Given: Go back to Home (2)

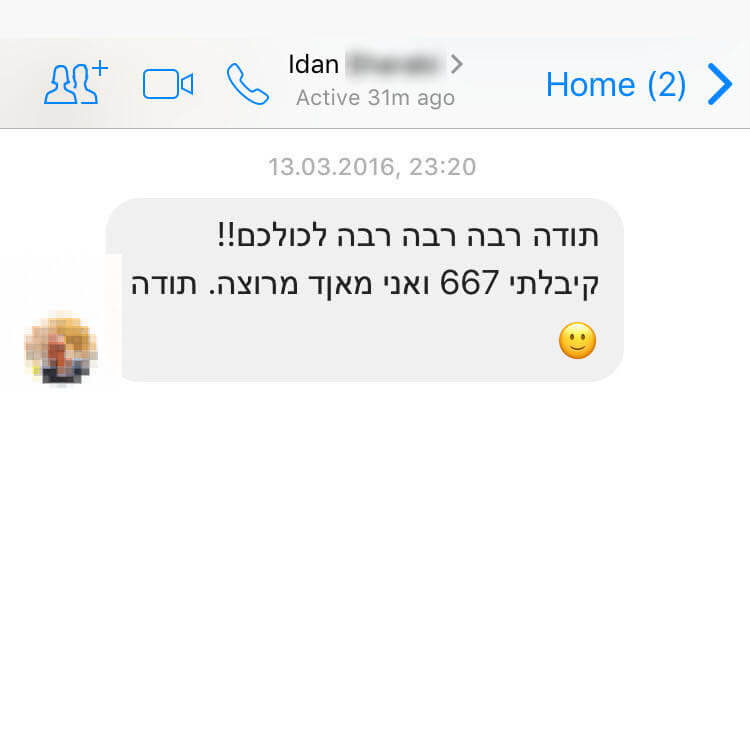Looking at the screenshot, I should coord(616,85).
